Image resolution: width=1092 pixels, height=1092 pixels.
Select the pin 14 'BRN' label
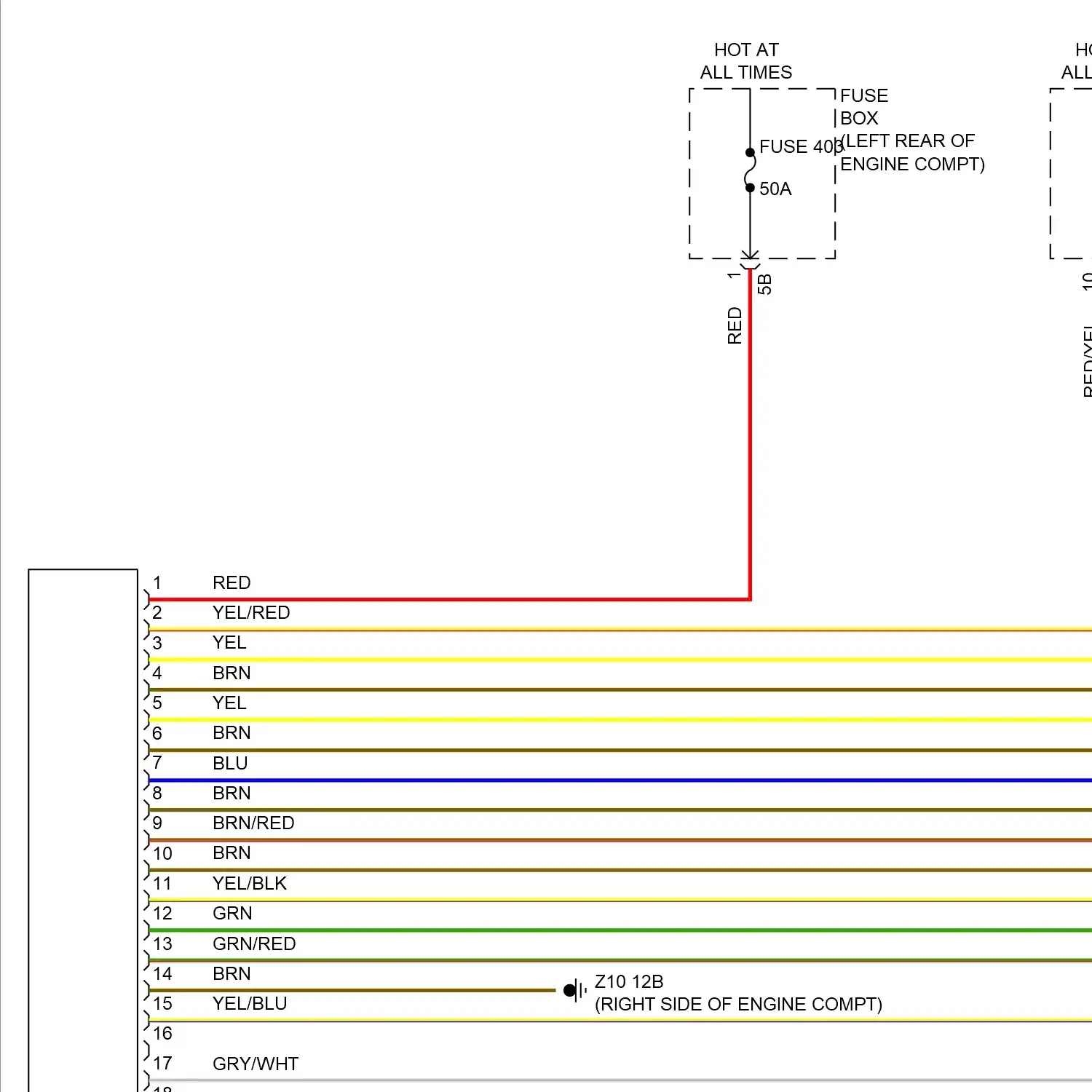pos(232,973)
